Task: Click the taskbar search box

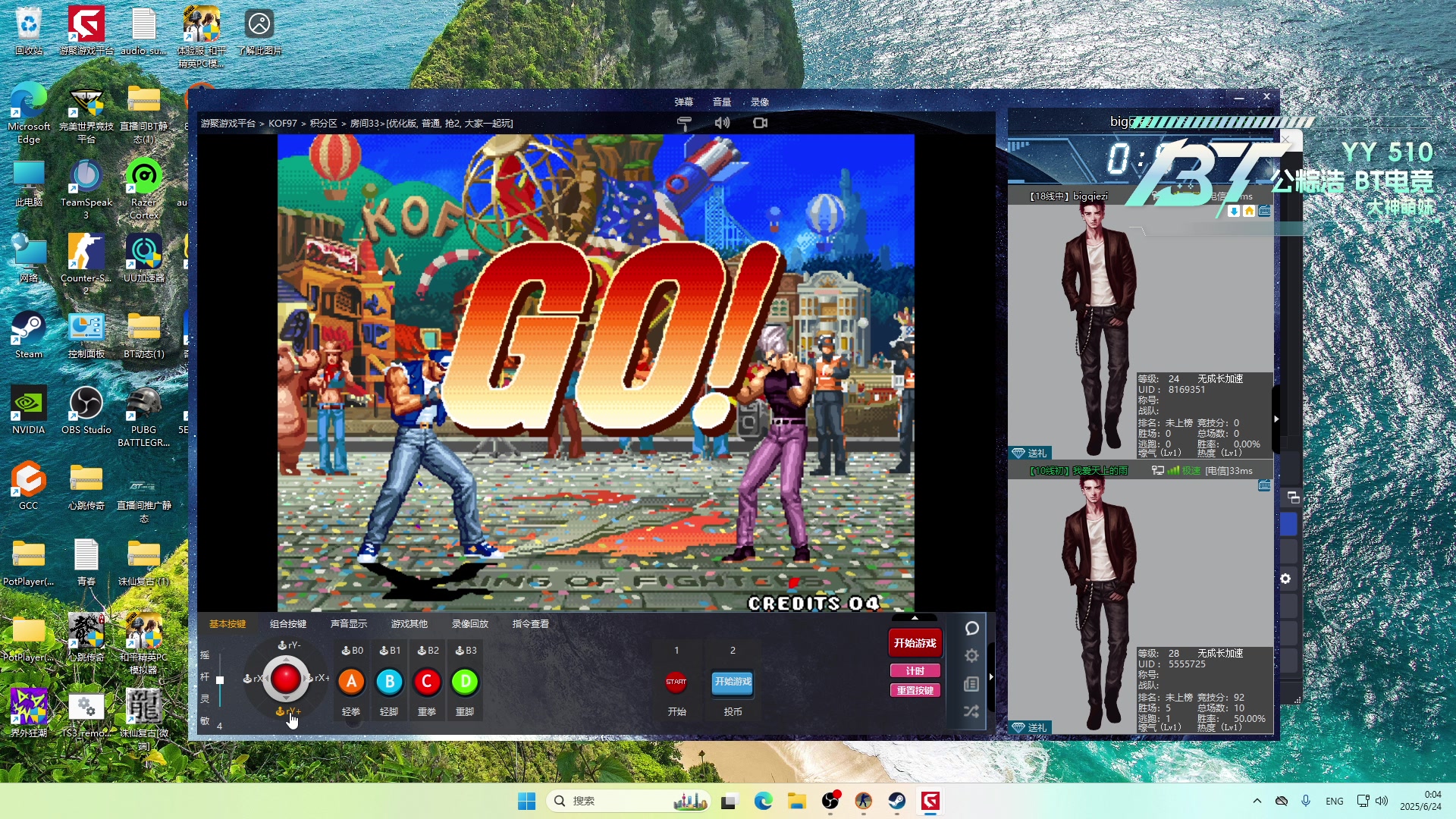Action: tap(629, 801)
